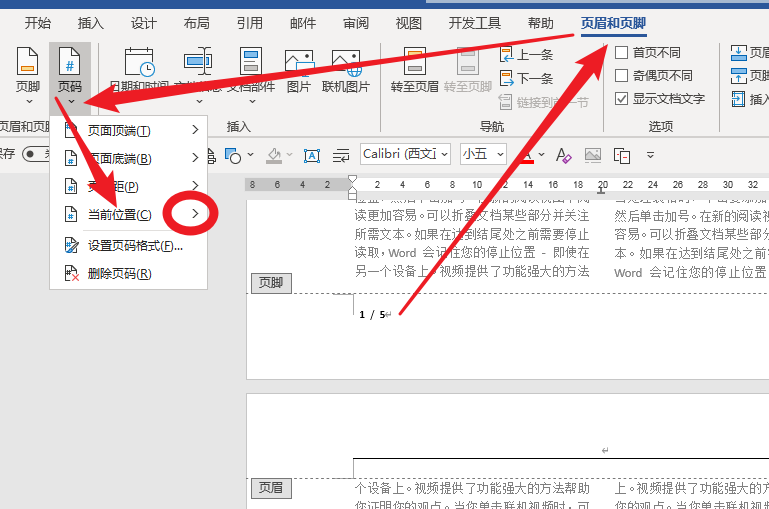Open the 帮助 tab
The height and width of the screenshot is (509, 769).
tap(540, 23)
